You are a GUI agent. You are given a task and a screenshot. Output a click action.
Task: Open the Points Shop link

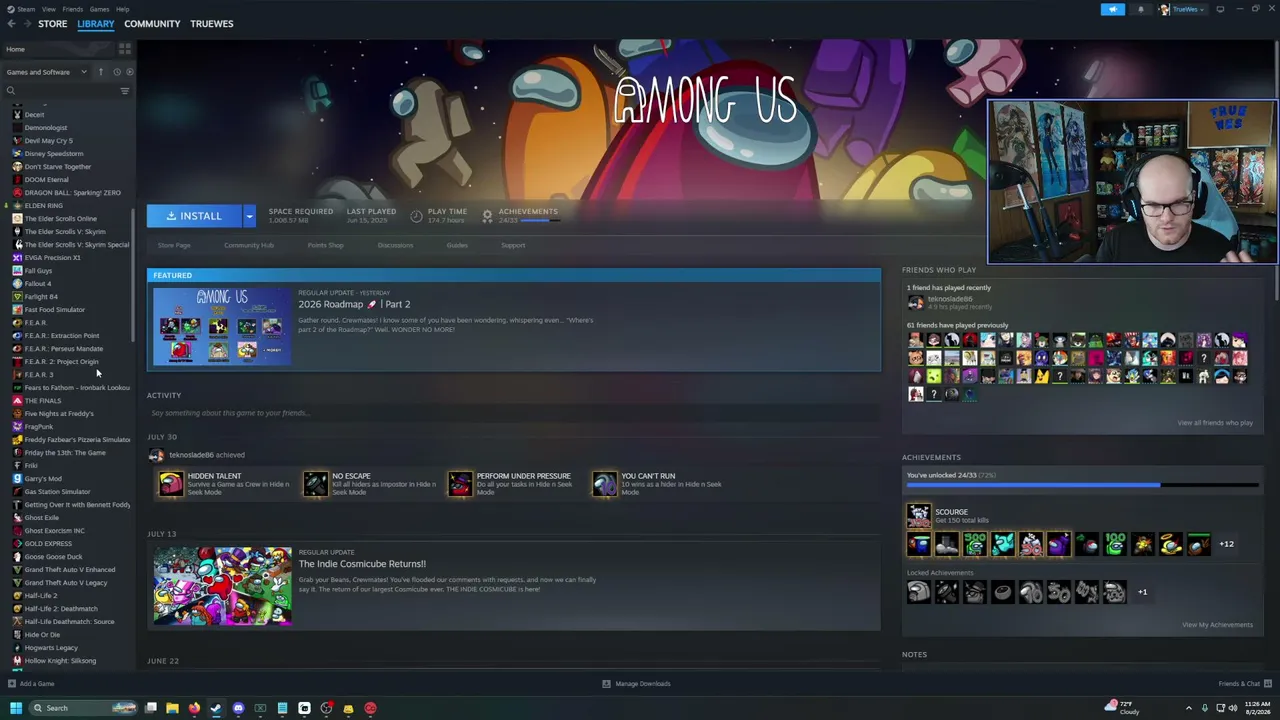point(325,245)
